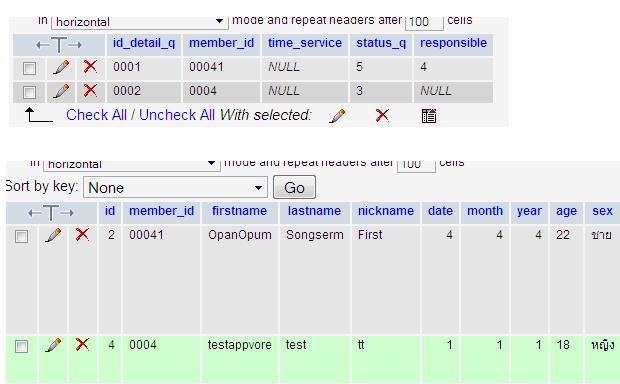Screen dimensions: 620x384
Task: Toggle full texts icon in lower table header
Action: click(51, 213)
